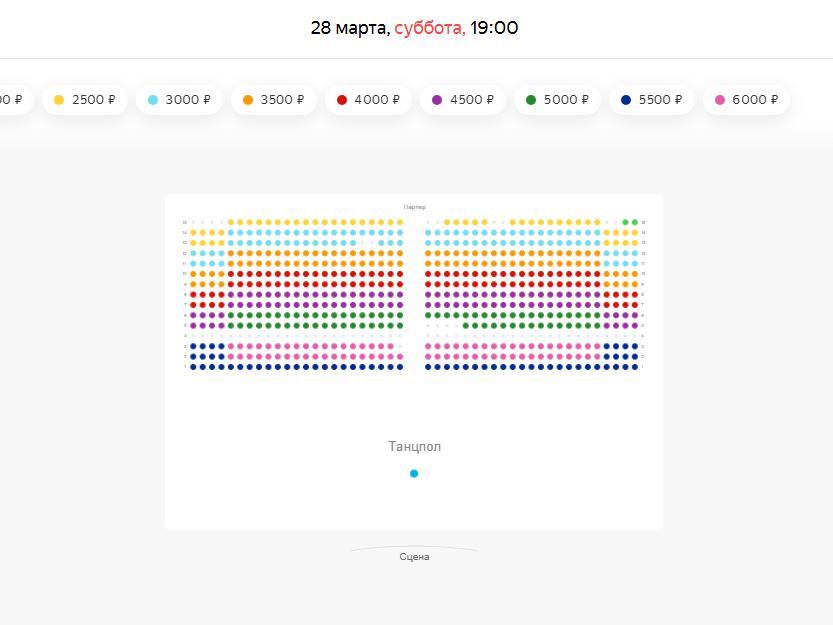Select the blue Танцпол ticket dot
The height and width of the screenshot is (625, 833).
414,474
